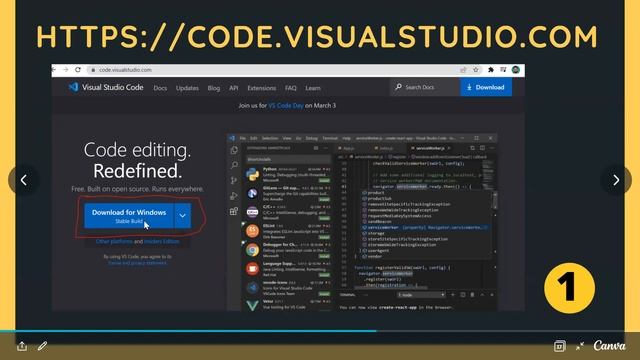Click the Search Docs field
This screenshot has width=640, height=360.
(x=425, y=87)
